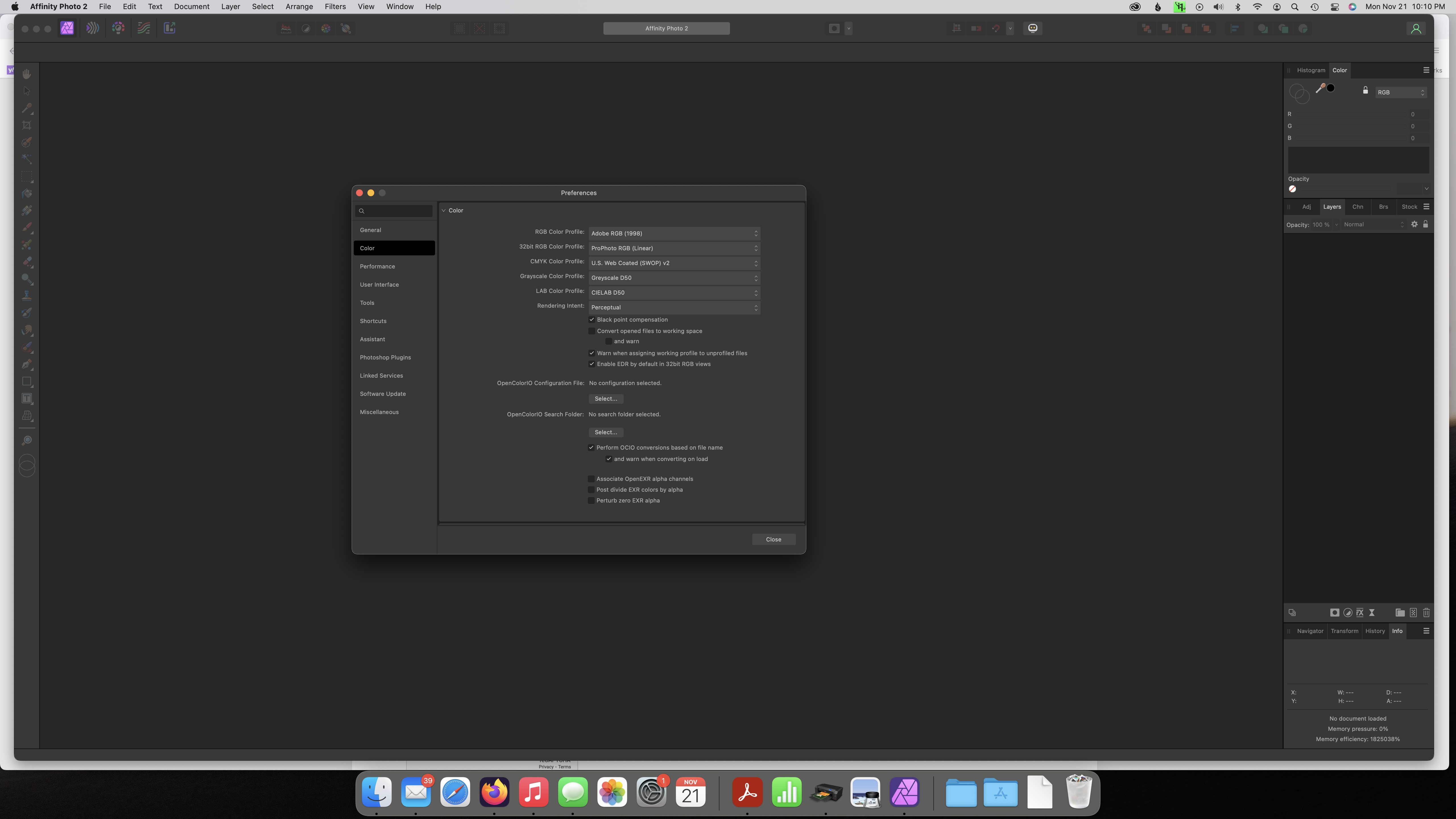Viewport: 1456px width, 819px height.
Task: Toggle Perform OCIO conversions based on file name
Action: (591, 448)
